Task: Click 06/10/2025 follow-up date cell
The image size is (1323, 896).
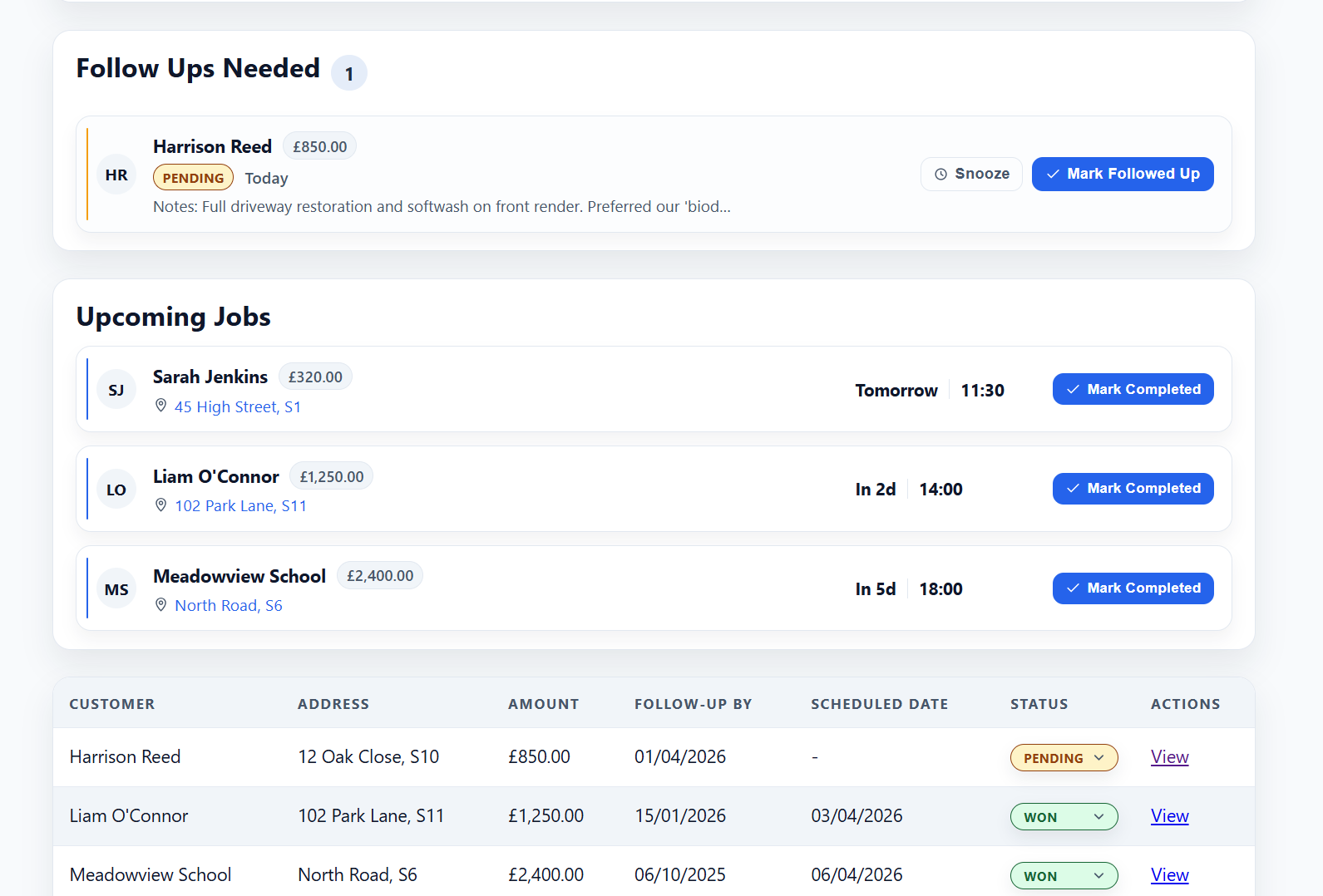Action: [680, 875]
